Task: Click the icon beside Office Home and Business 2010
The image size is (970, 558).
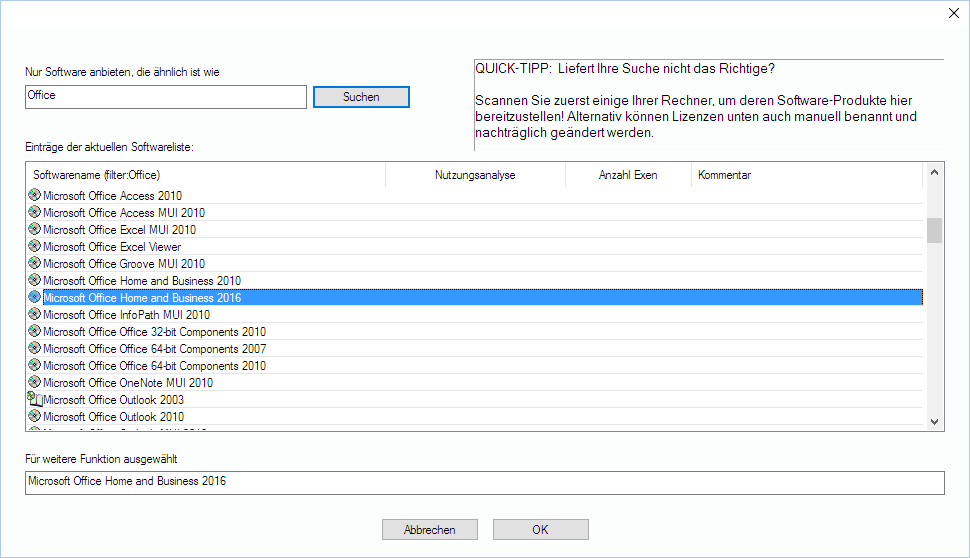Action: [35, 280]
